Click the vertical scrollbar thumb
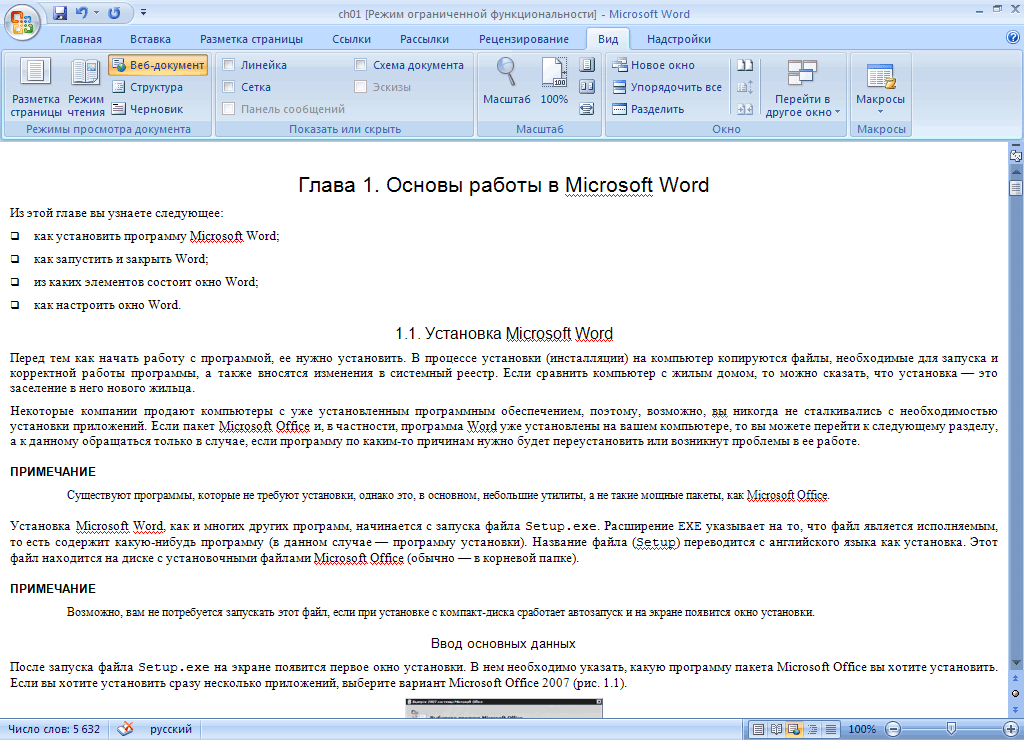 click(1016, 188)
